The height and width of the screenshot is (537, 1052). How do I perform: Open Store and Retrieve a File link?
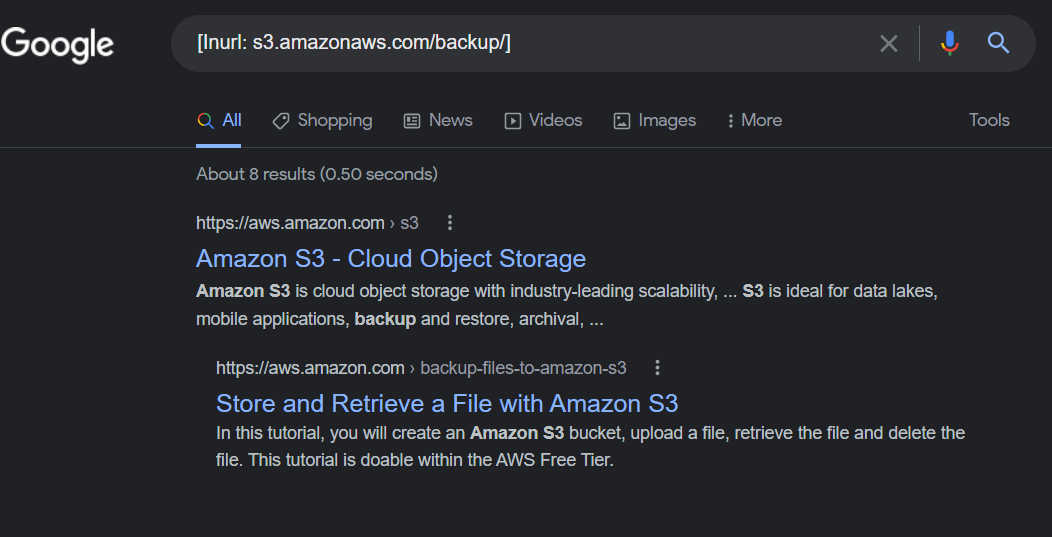[x=447, y=403]
